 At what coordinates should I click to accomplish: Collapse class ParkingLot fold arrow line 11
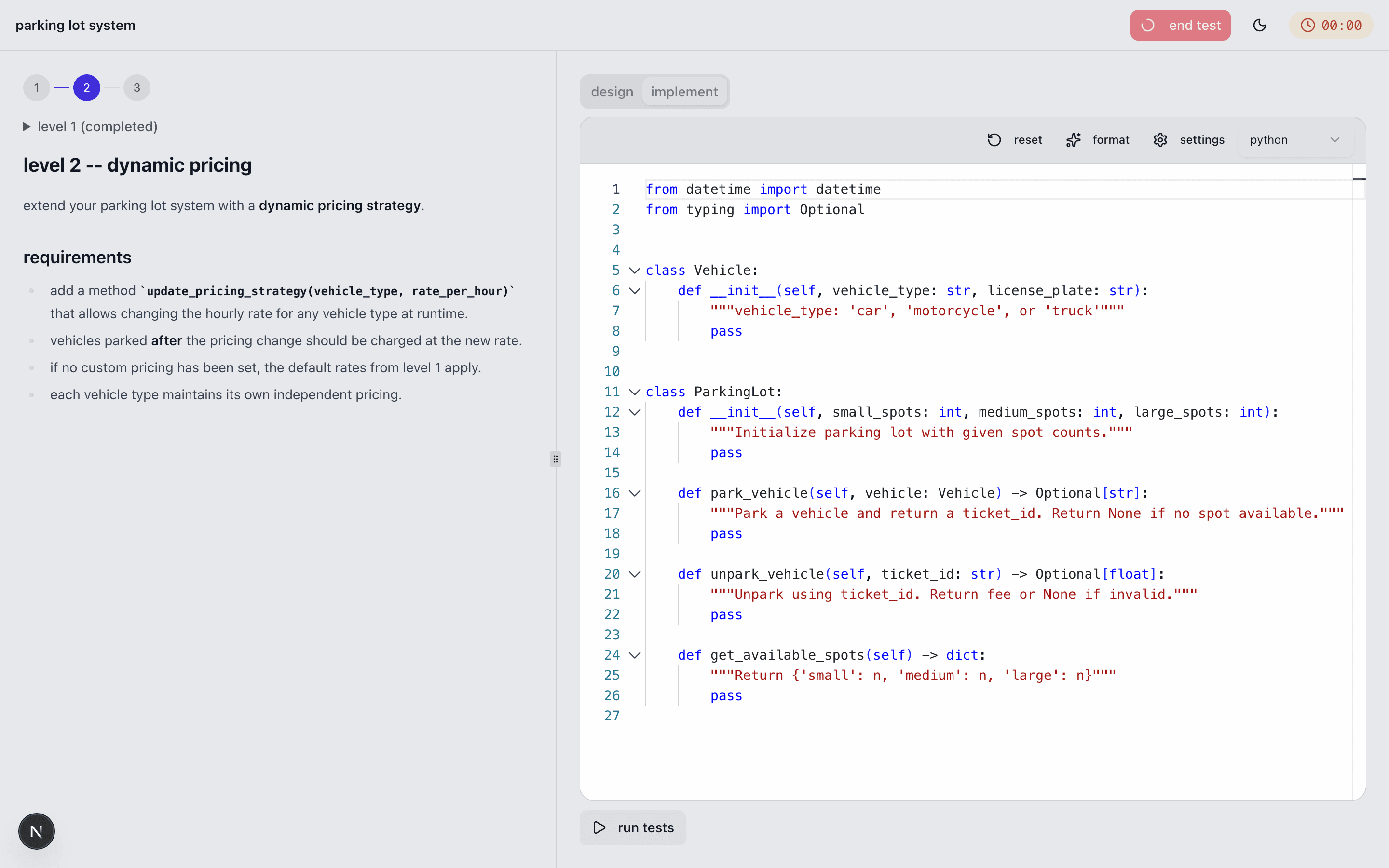(634, 392)
